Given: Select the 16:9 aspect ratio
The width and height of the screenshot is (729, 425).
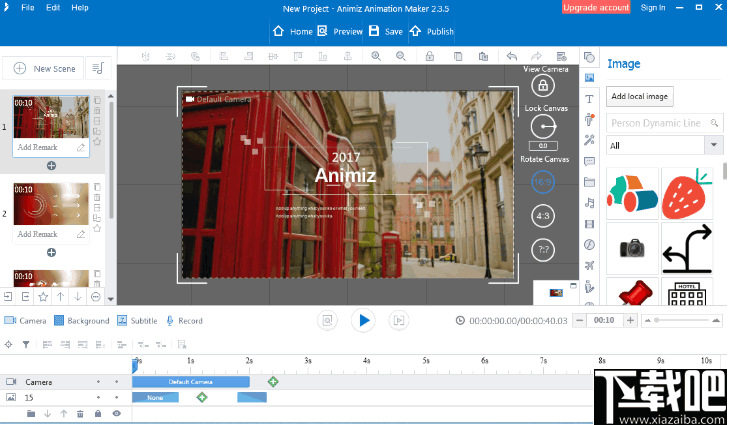Looking at the screenshot, I should point(543,181).
